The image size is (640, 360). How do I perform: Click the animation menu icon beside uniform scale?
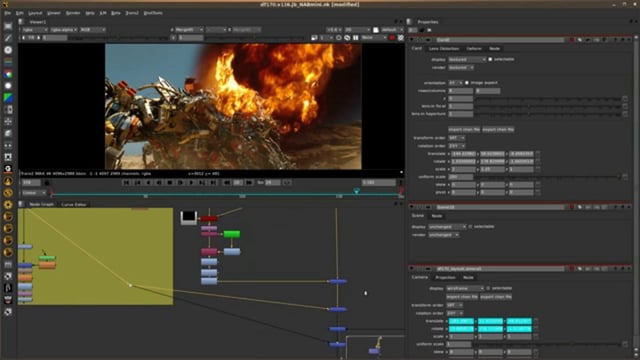(625, 177)
